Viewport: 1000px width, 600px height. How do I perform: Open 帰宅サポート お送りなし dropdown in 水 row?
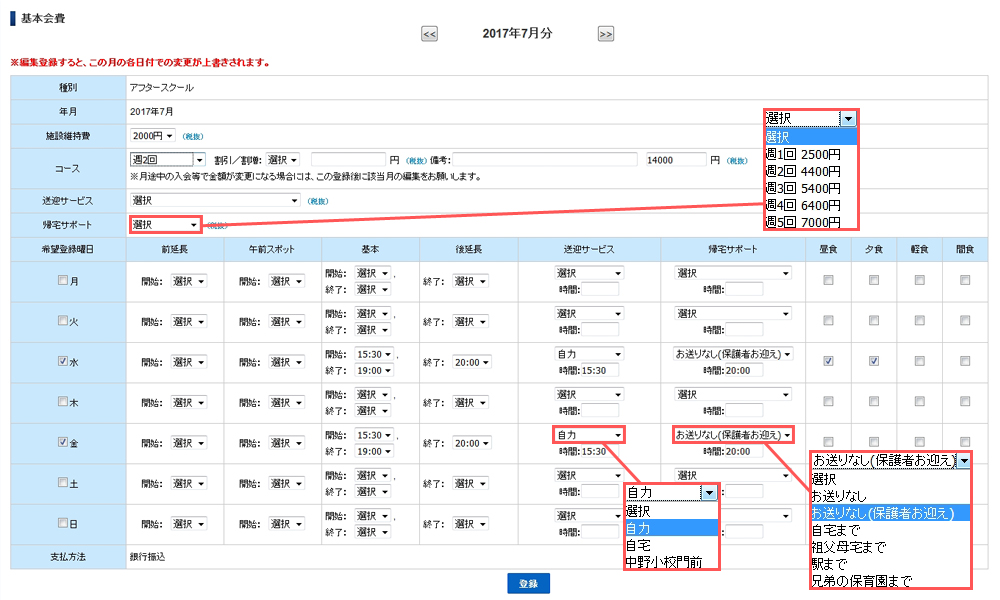point(733,354)
